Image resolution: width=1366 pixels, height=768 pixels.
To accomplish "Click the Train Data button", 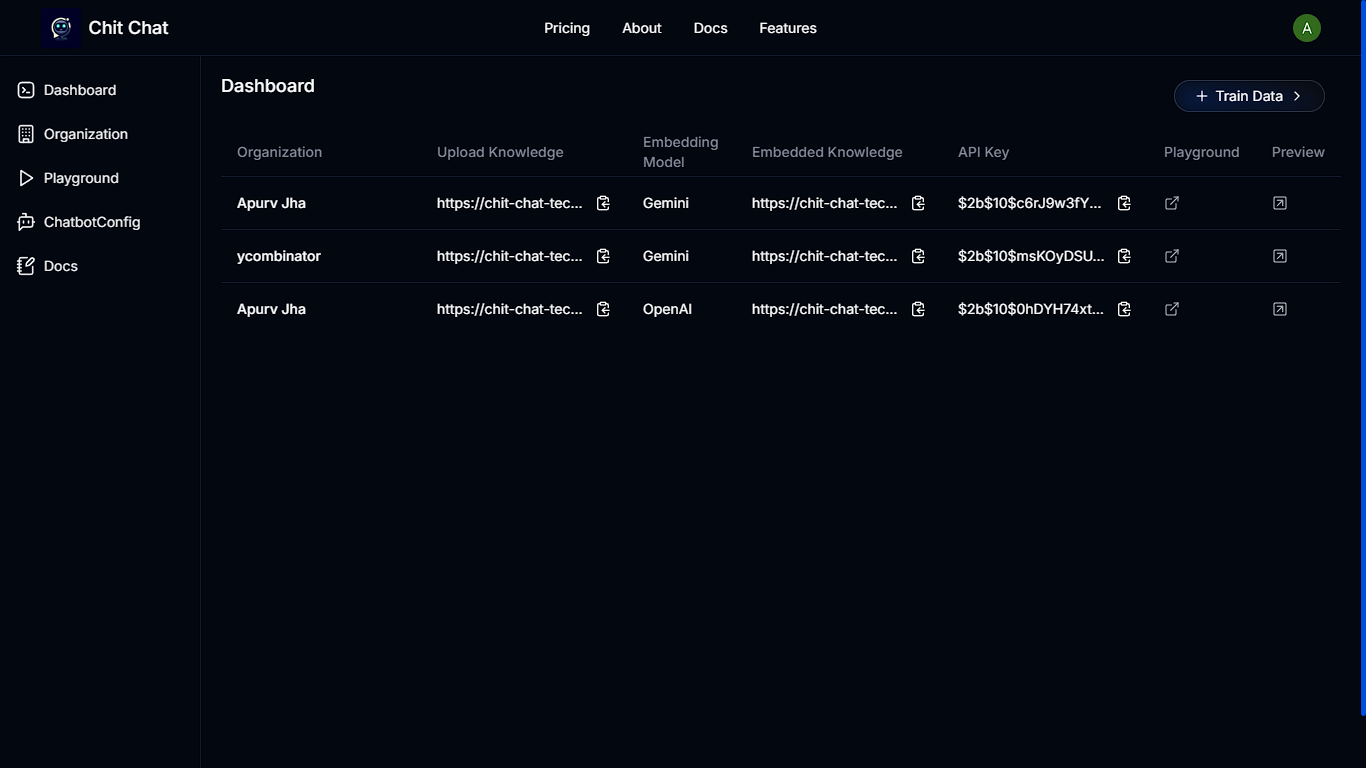I will pyautogui.click(x=1248, y=96).
